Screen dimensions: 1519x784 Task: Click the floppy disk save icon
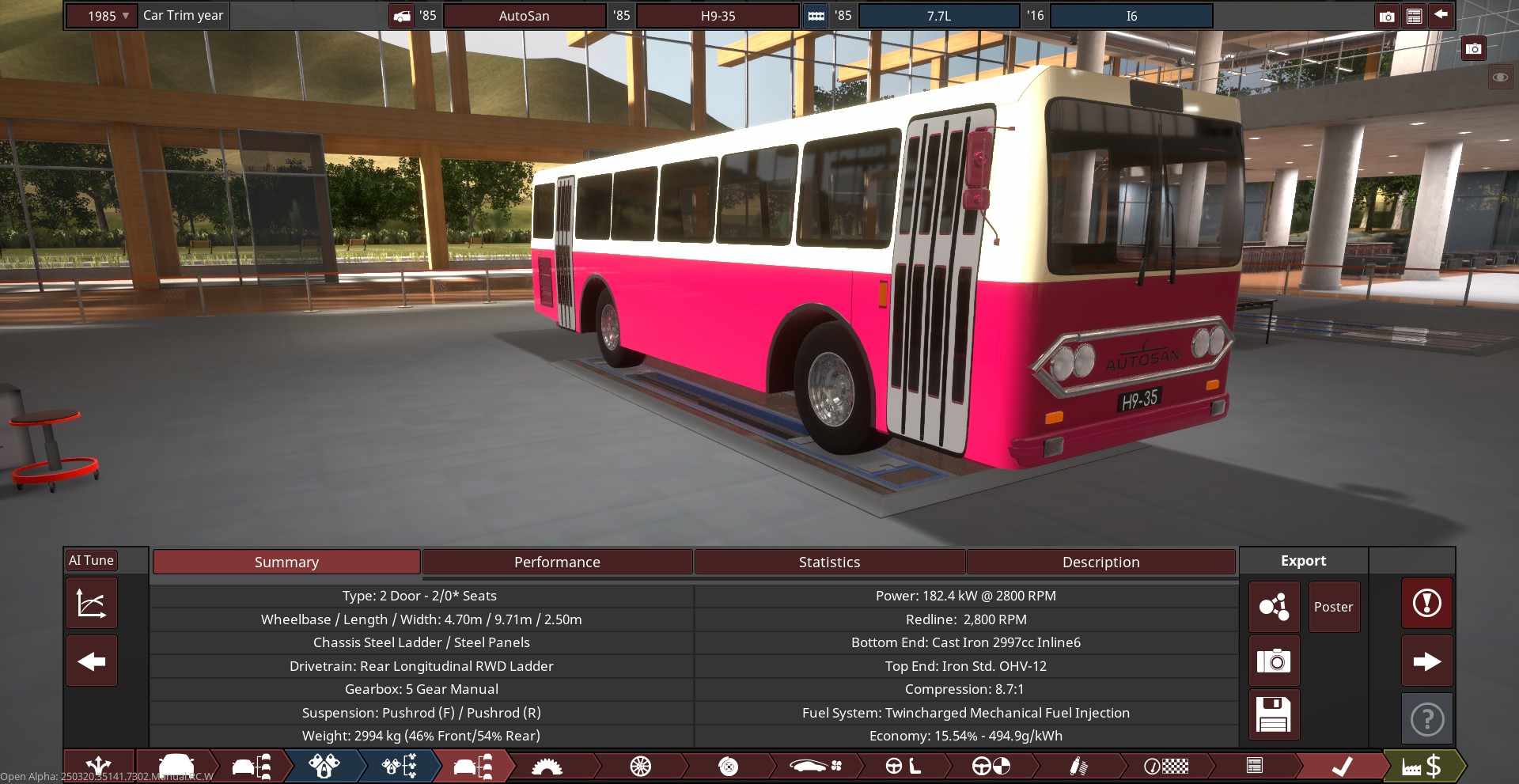[x=1274, y=714]
